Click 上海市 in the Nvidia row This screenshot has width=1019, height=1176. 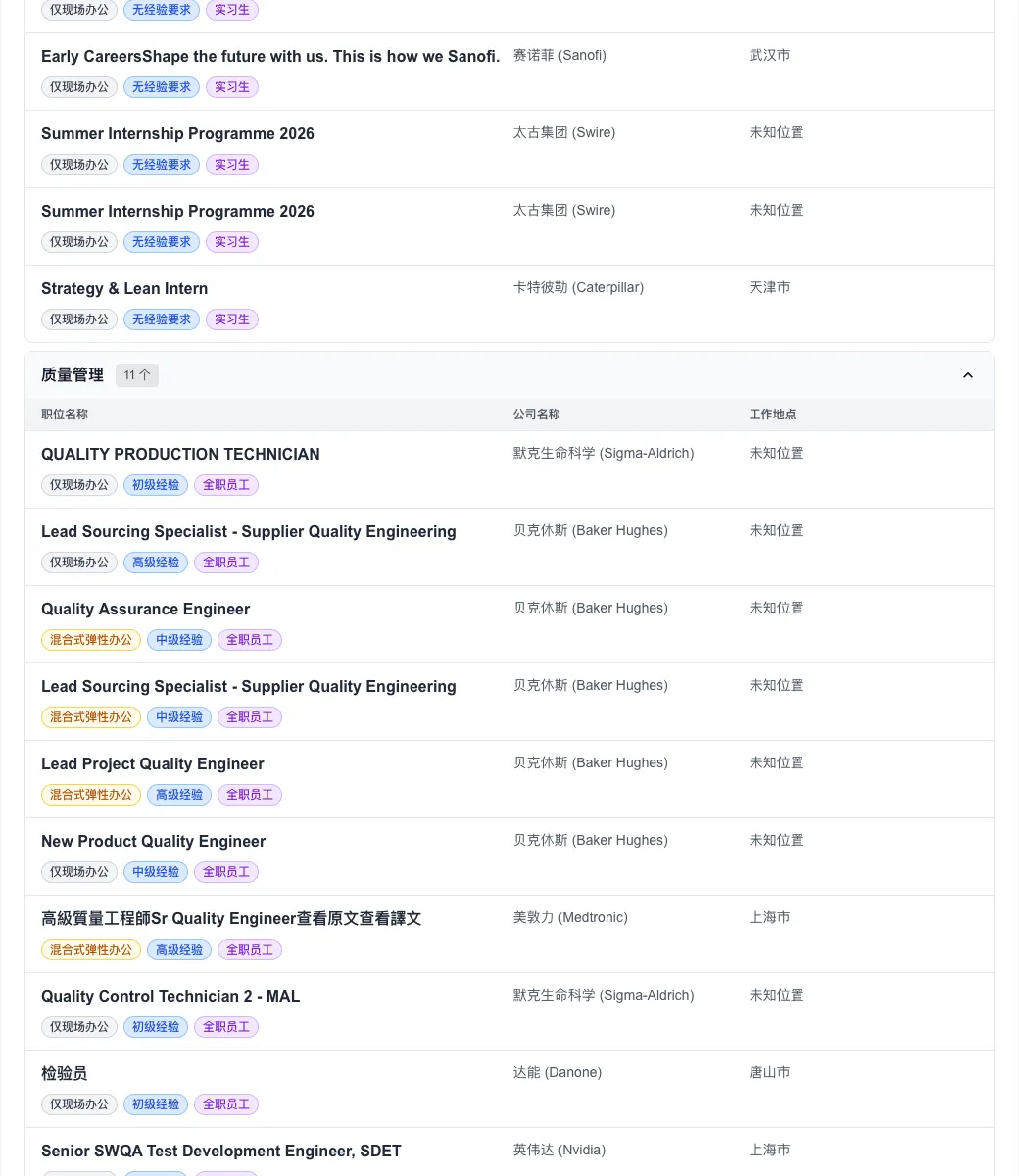770,1151
